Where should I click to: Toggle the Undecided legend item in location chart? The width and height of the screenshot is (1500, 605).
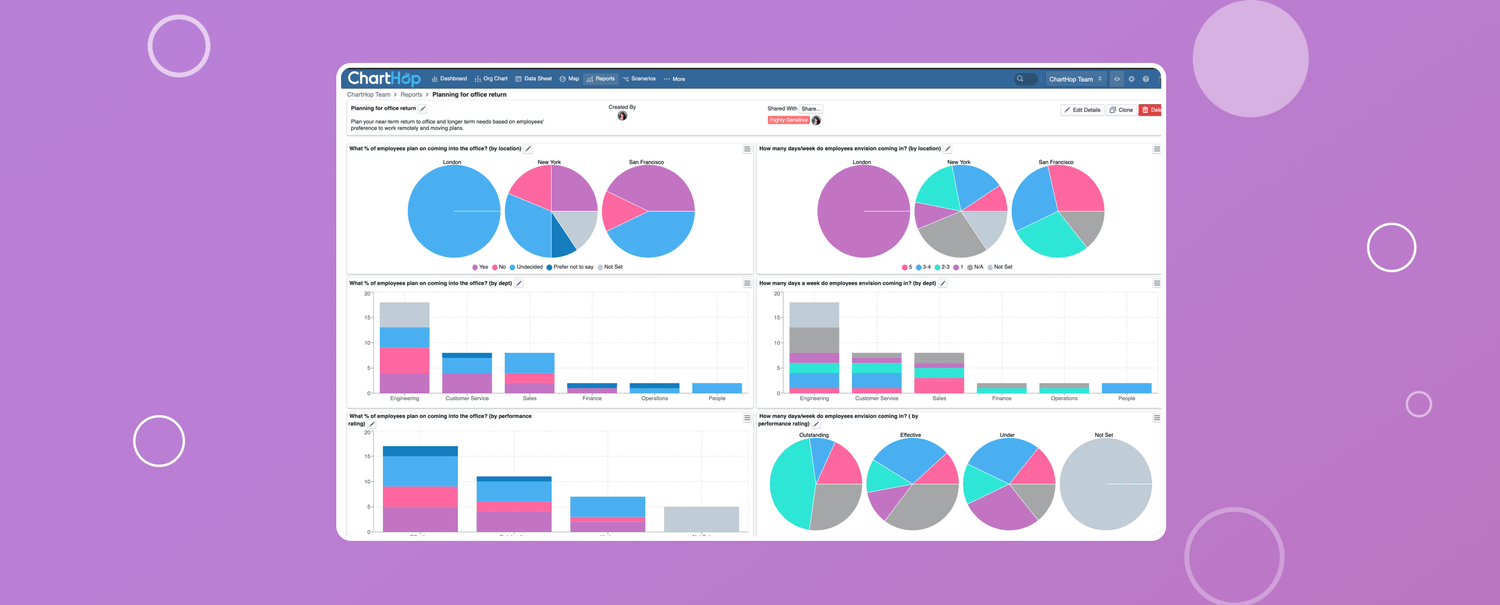[x=526, y=267]
